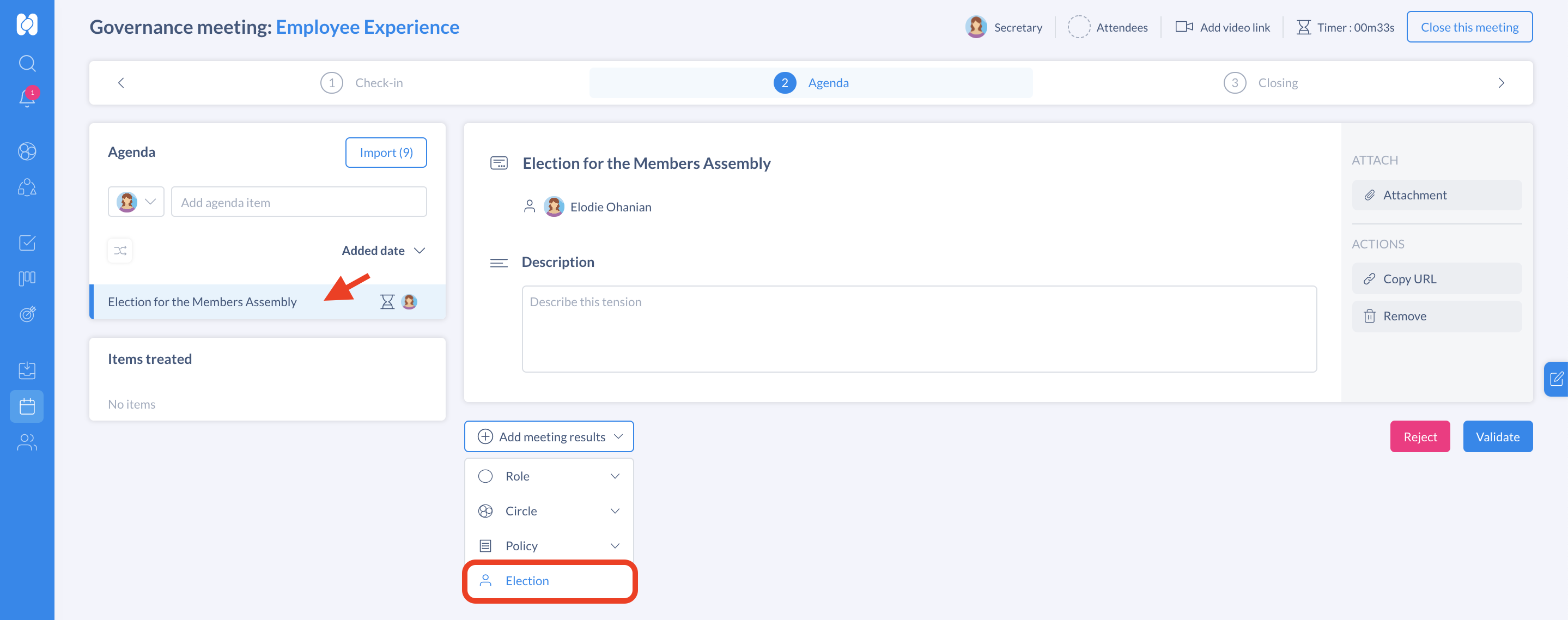Click avatar on Election agenda item row
The height and width of the screenshot is (620, 1568).
pos(410,301)
